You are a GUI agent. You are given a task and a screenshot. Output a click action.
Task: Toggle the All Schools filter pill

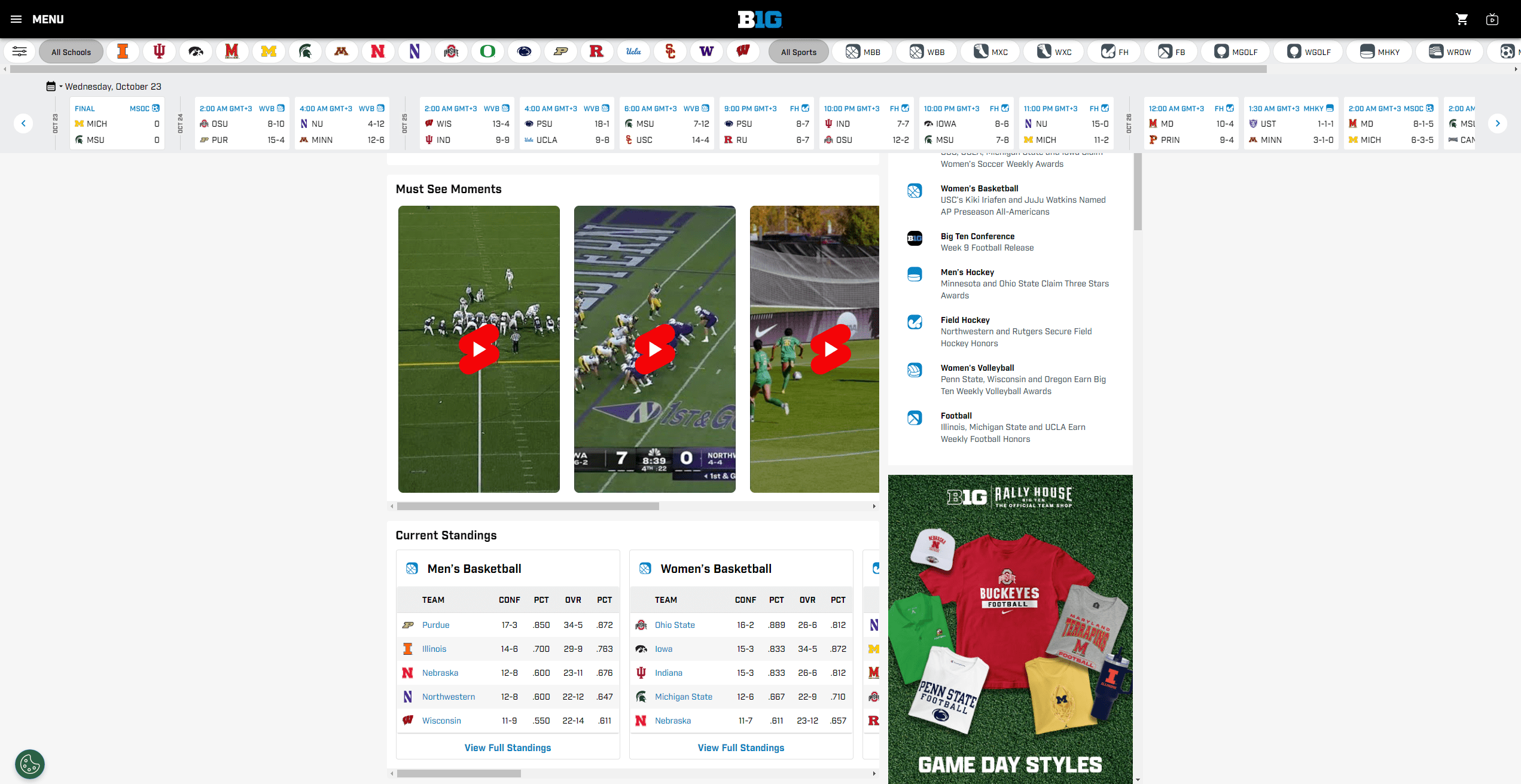click(71, 52)
